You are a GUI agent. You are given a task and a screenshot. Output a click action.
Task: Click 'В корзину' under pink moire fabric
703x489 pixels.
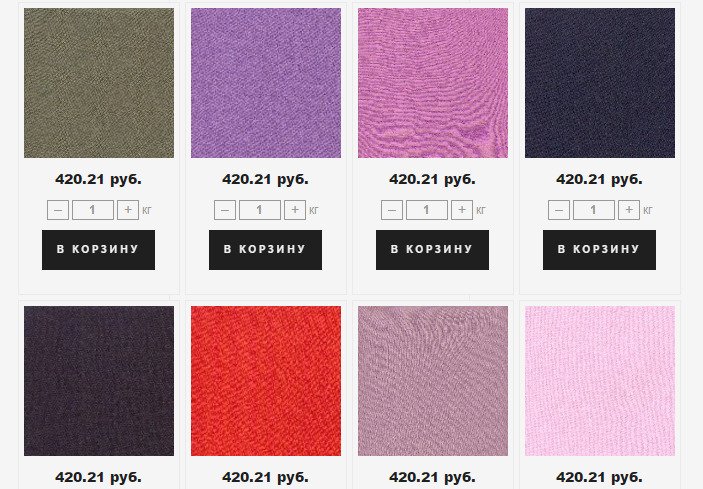point(433,250)
